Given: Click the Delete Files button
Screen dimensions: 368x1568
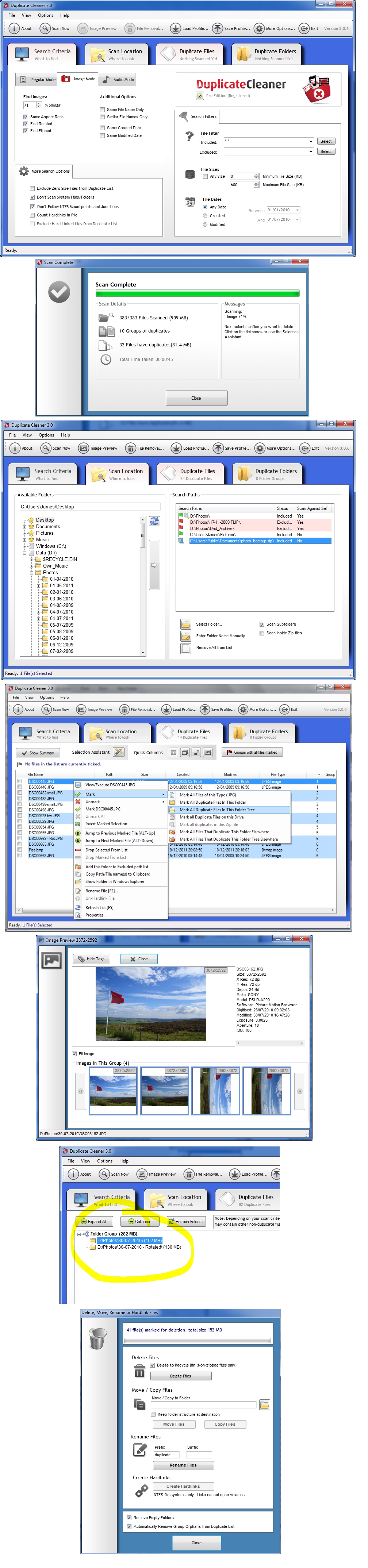Looking at the screenshot, I should (x=180, y=1376).
